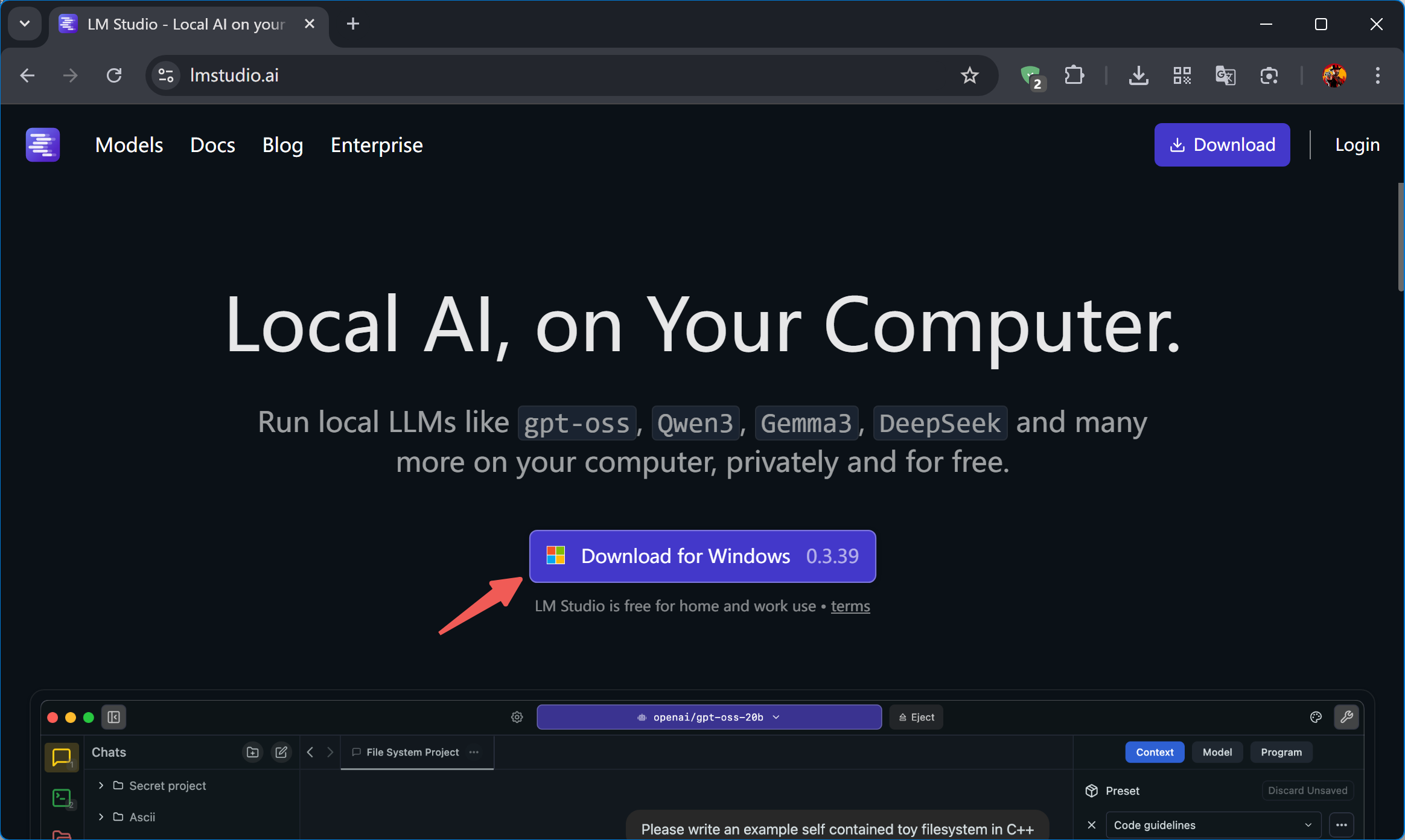
Task: Open the shield extension with badge 2
Action: (x=1031, y=75)
